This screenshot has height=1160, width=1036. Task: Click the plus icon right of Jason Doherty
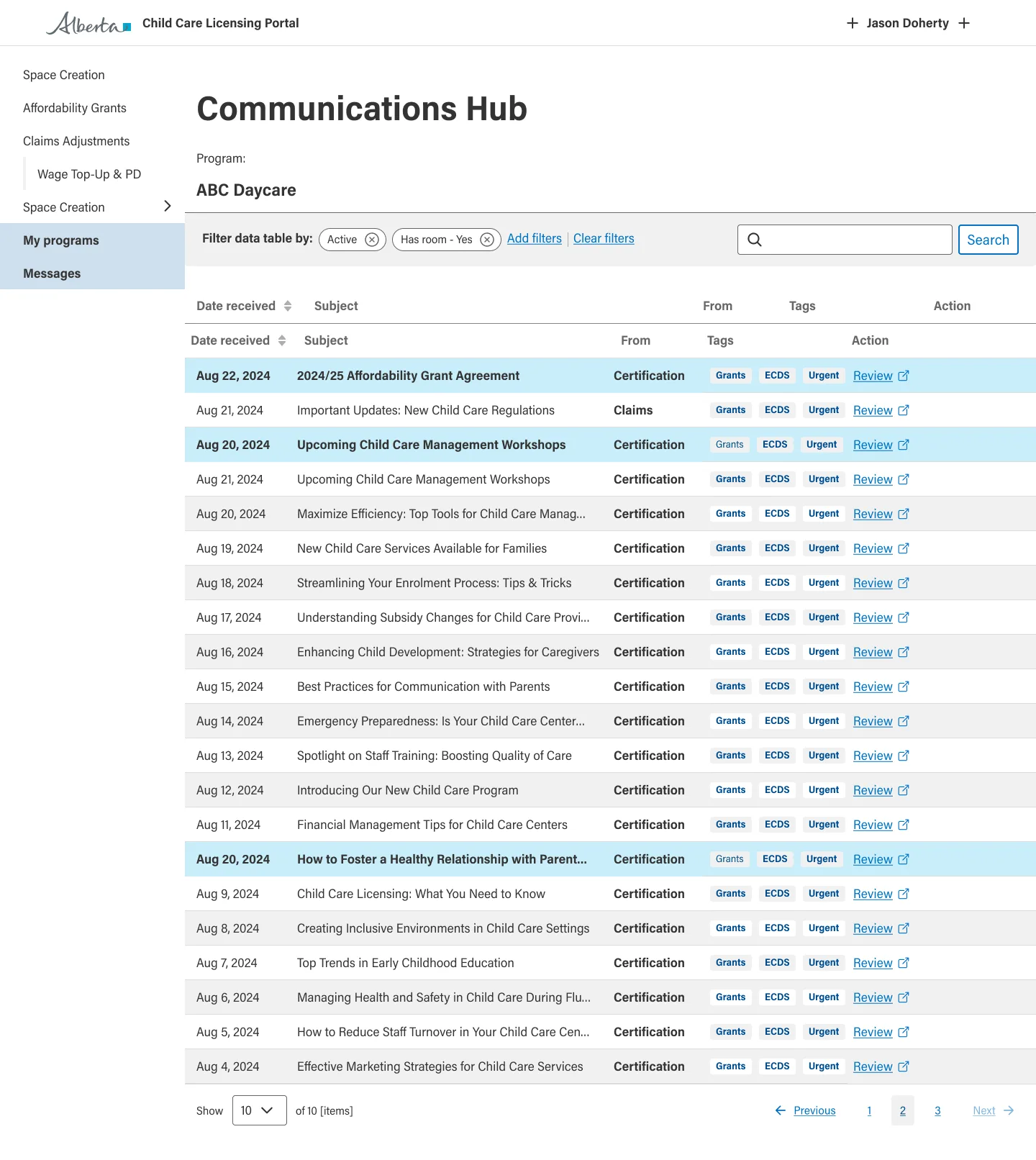(964, 23)
